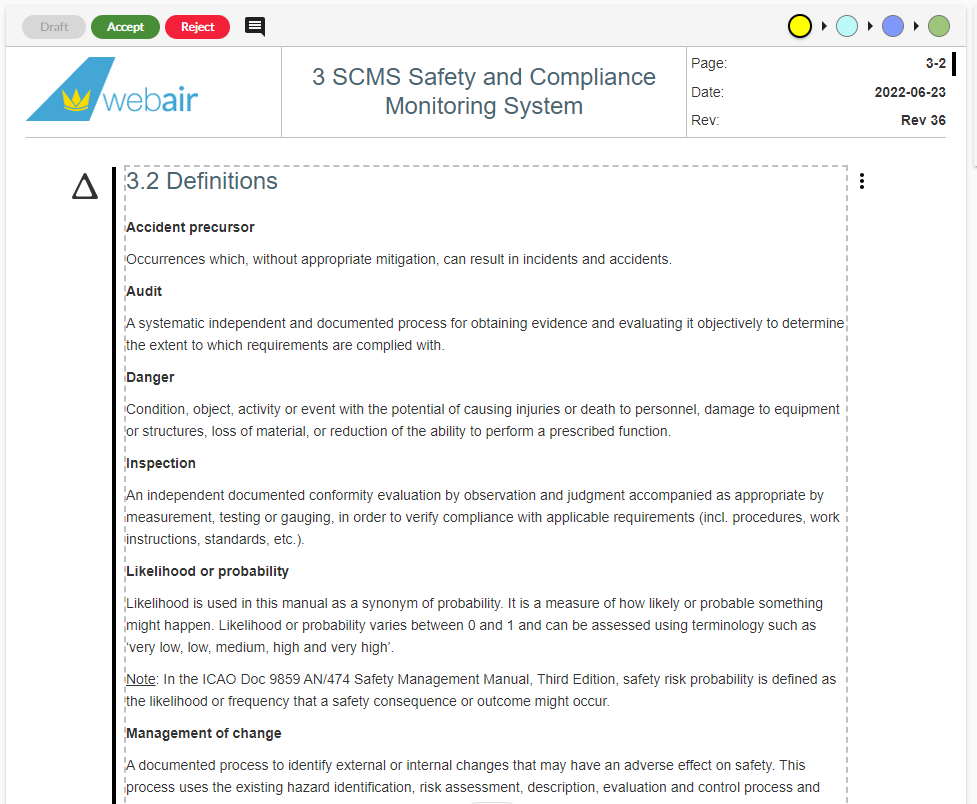Click the yellow color swatch in the toolbar
977x804 pixels.
(800, 25)
